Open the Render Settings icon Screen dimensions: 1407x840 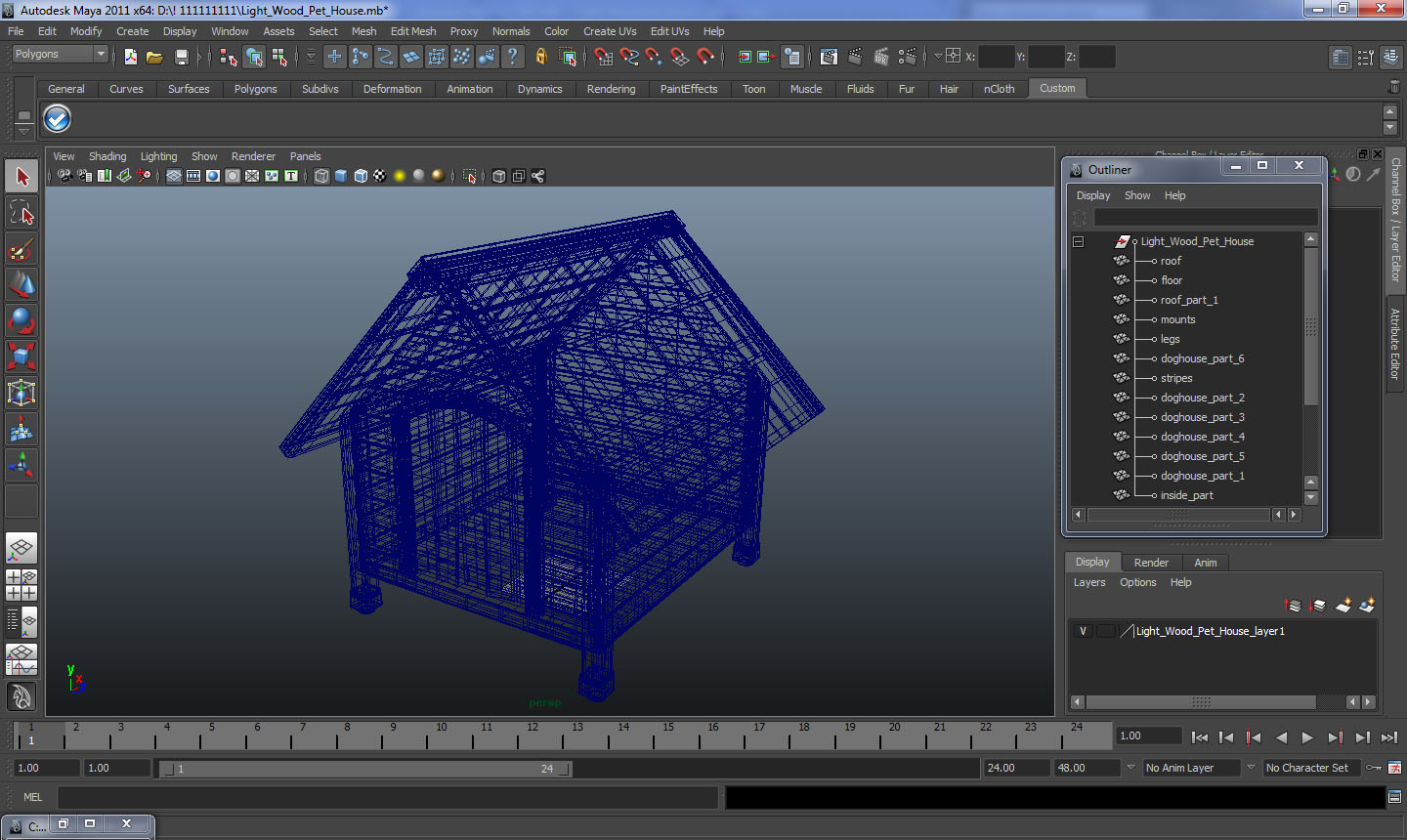click(907, 57)
